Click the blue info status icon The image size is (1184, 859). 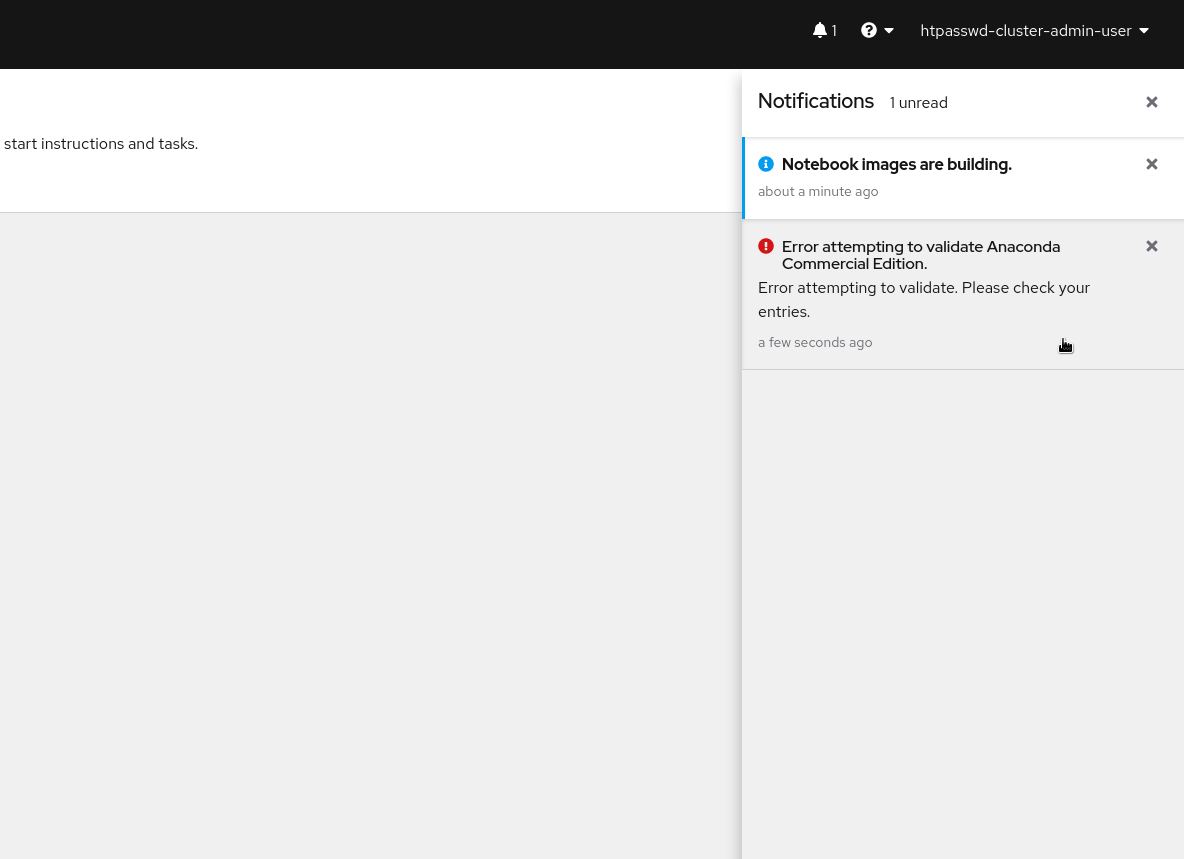coord(766,164)
